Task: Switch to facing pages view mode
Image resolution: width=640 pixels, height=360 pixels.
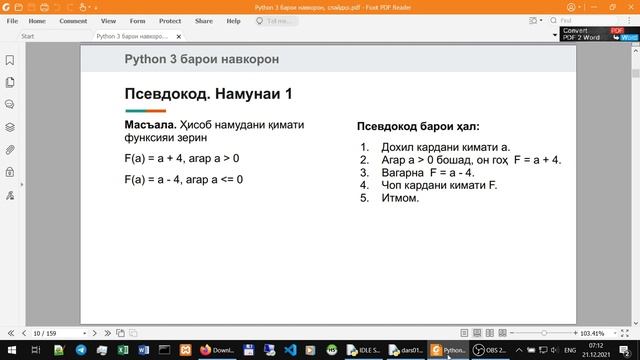Action: tap(490, 333)
